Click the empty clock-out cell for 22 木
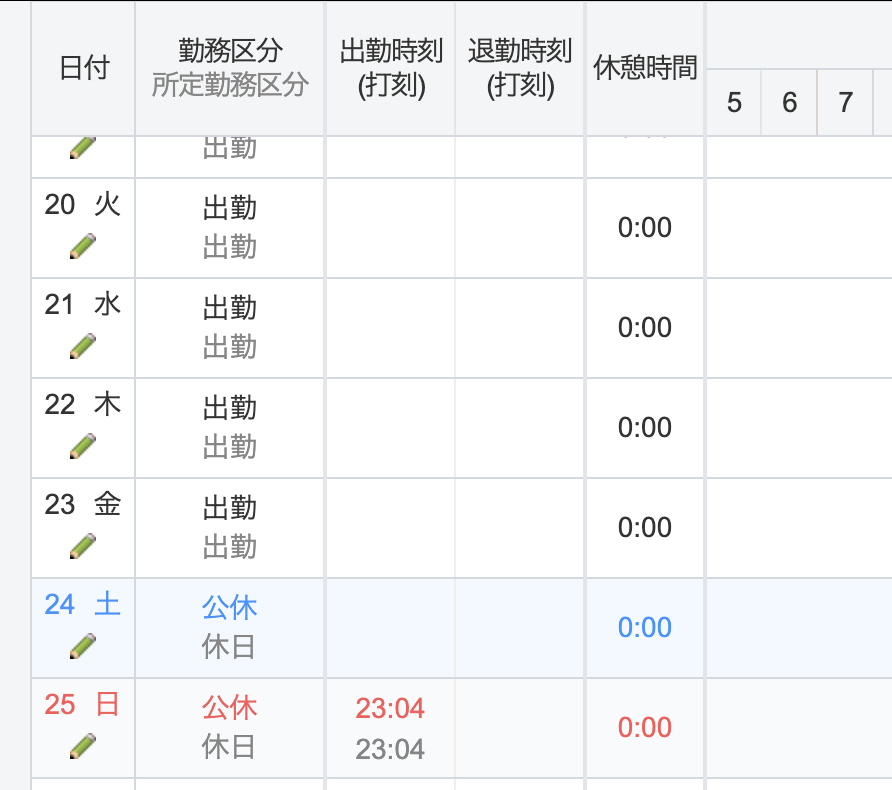This screenshot has height=790, width=892. [520, 428]
